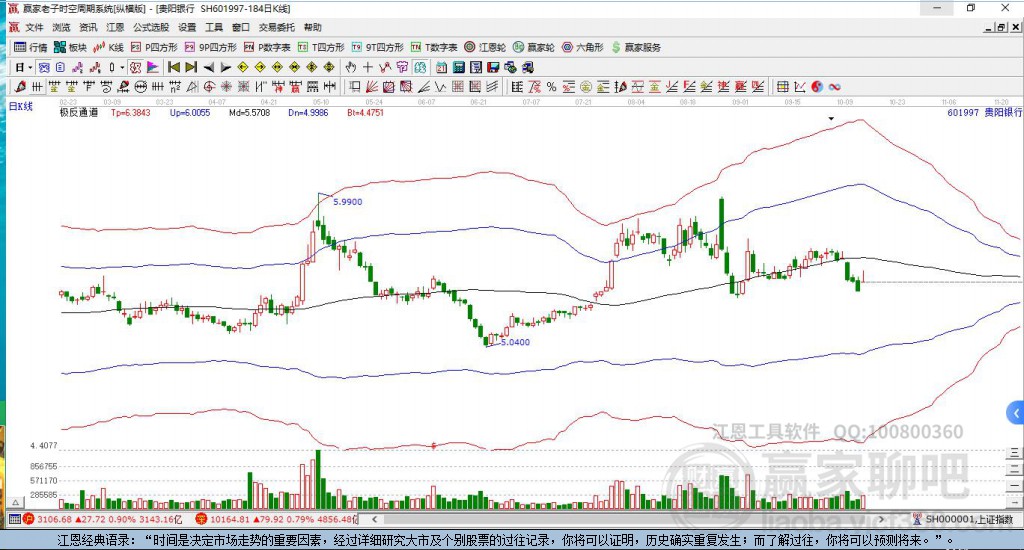The image size is (1024, 550).
Task: Open the 江恩 menu
Action: click(x=115, y=27)
